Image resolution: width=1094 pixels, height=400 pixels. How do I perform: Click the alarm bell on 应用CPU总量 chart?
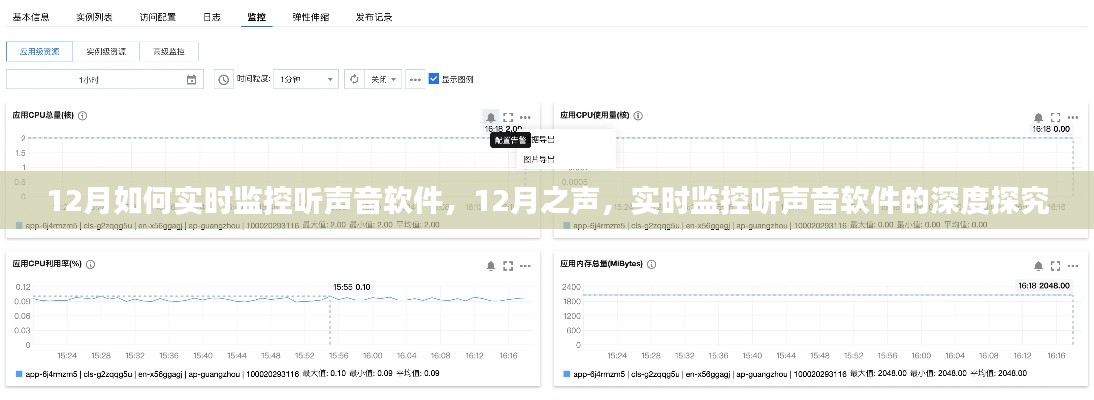coord(490,117)
